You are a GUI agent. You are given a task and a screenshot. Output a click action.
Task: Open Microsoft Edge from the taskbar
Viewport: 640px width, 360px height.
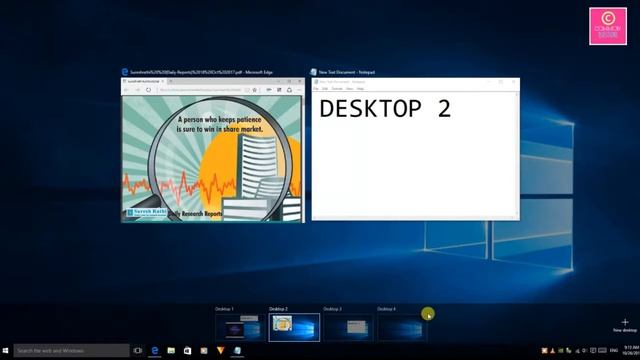coord(155,351)
